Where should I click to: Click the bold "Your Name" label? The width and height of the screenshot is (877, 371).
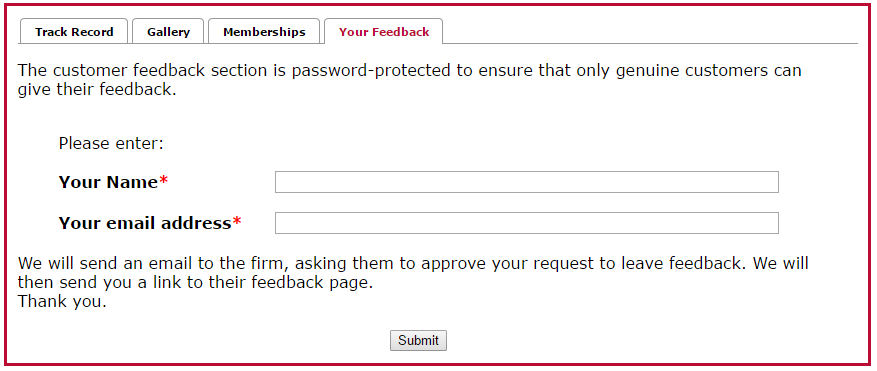click(x=109, y=182)
